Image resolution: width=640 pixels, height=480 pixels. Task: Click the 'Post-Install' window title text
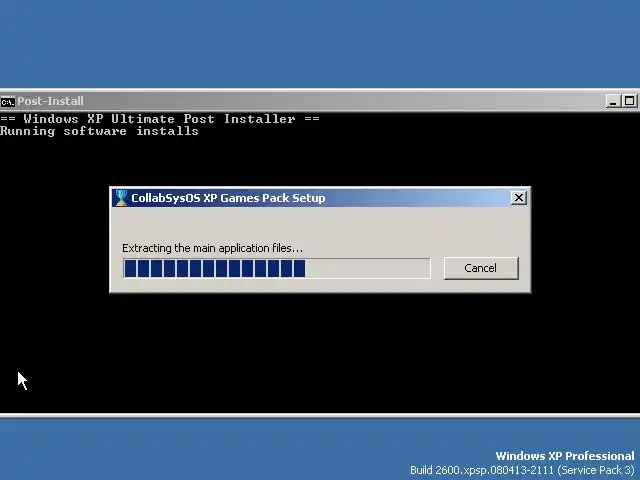50,101
